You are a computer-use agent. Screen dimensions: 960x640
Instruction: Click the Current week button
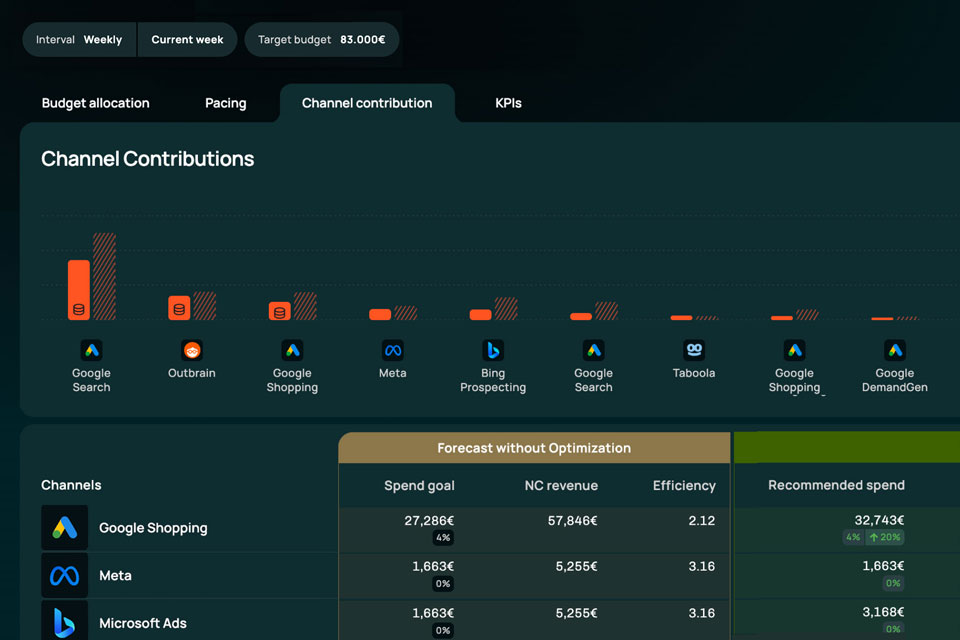pyautogui.click(x=187, y=39)
